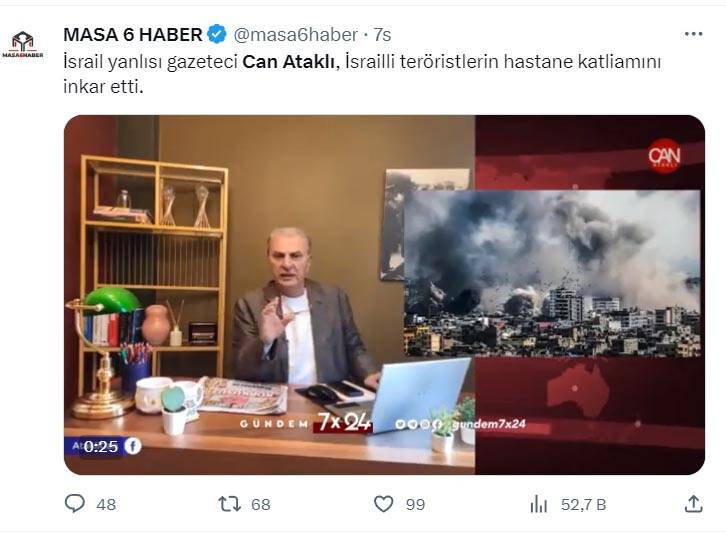Click the reply speech bubble icon

point(75,503)
